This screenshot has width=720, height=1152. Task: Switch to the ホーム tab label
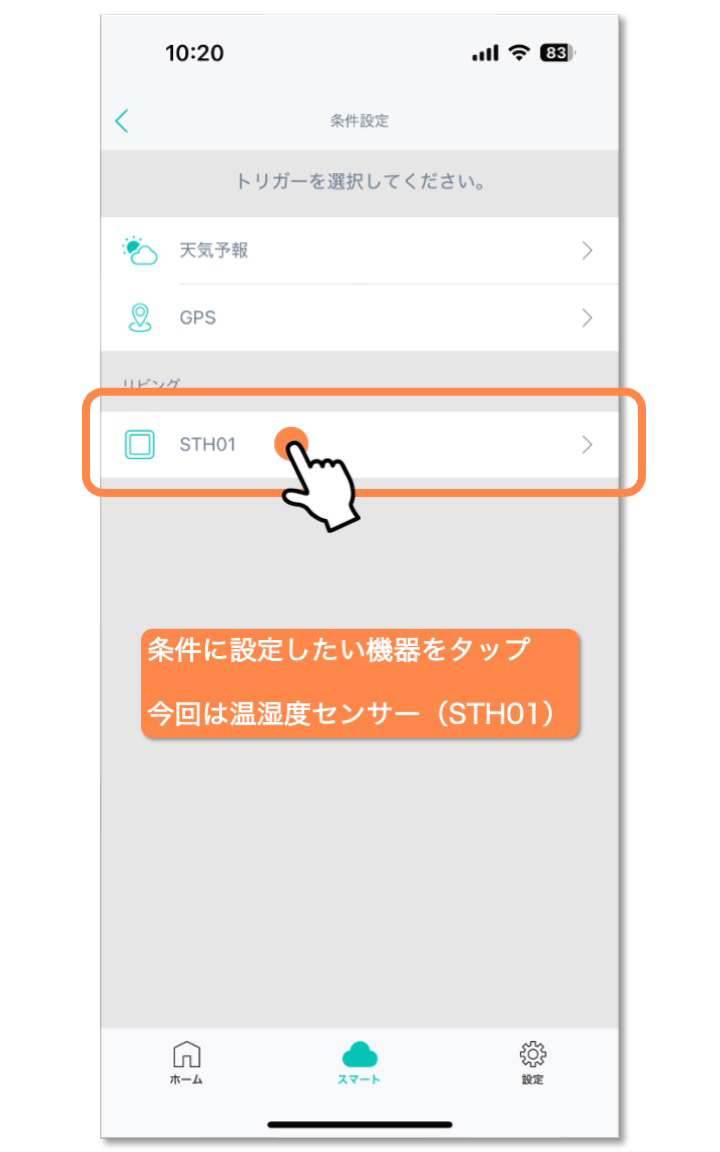pyautogui.click(x=187, y=1079)
